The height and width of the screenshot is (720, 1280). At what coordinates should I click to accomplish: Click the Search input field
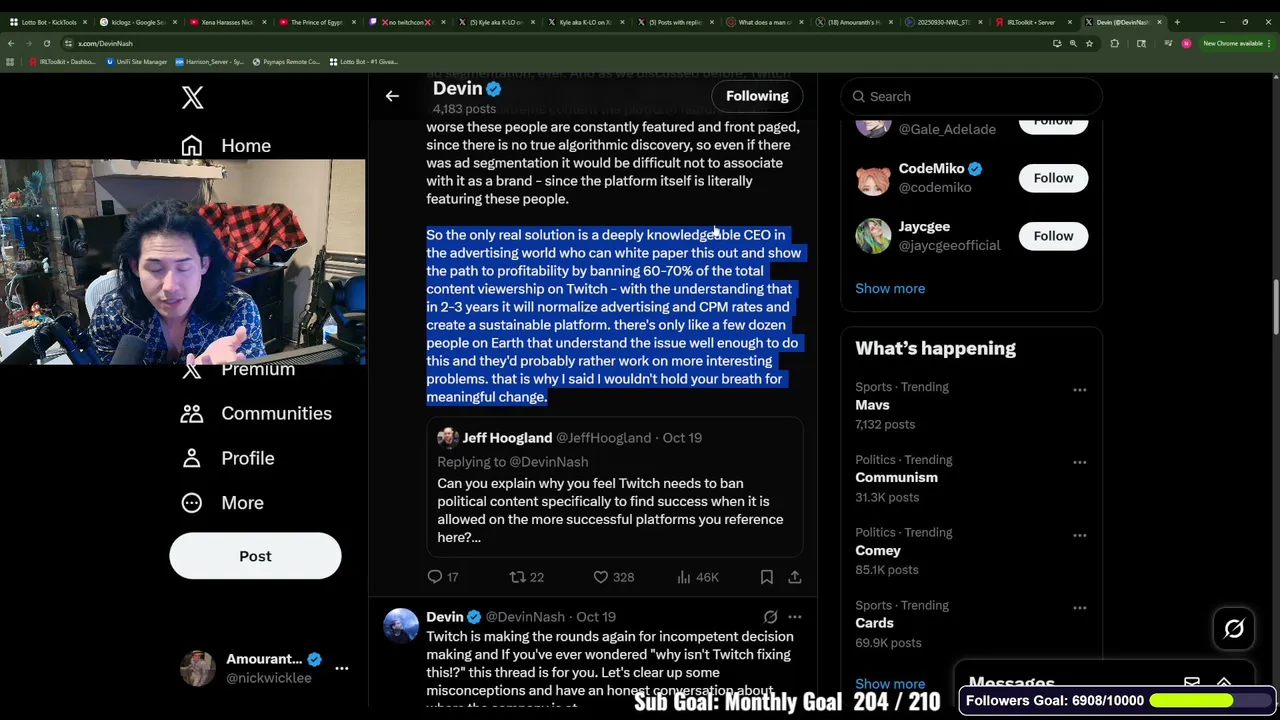(972, 97)
